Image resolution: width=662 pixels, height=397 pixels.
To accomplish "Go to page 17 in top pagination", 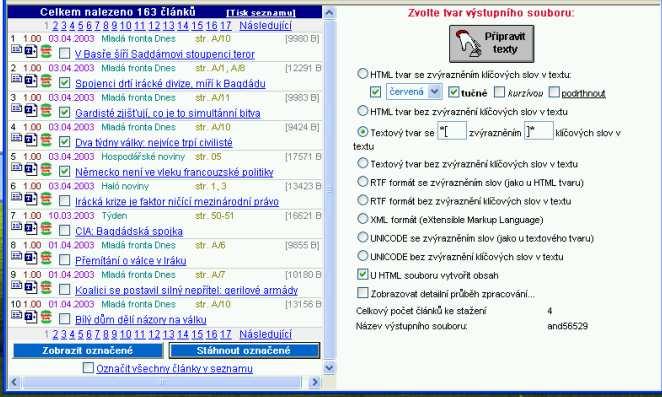I will click(x=225, y=26).
